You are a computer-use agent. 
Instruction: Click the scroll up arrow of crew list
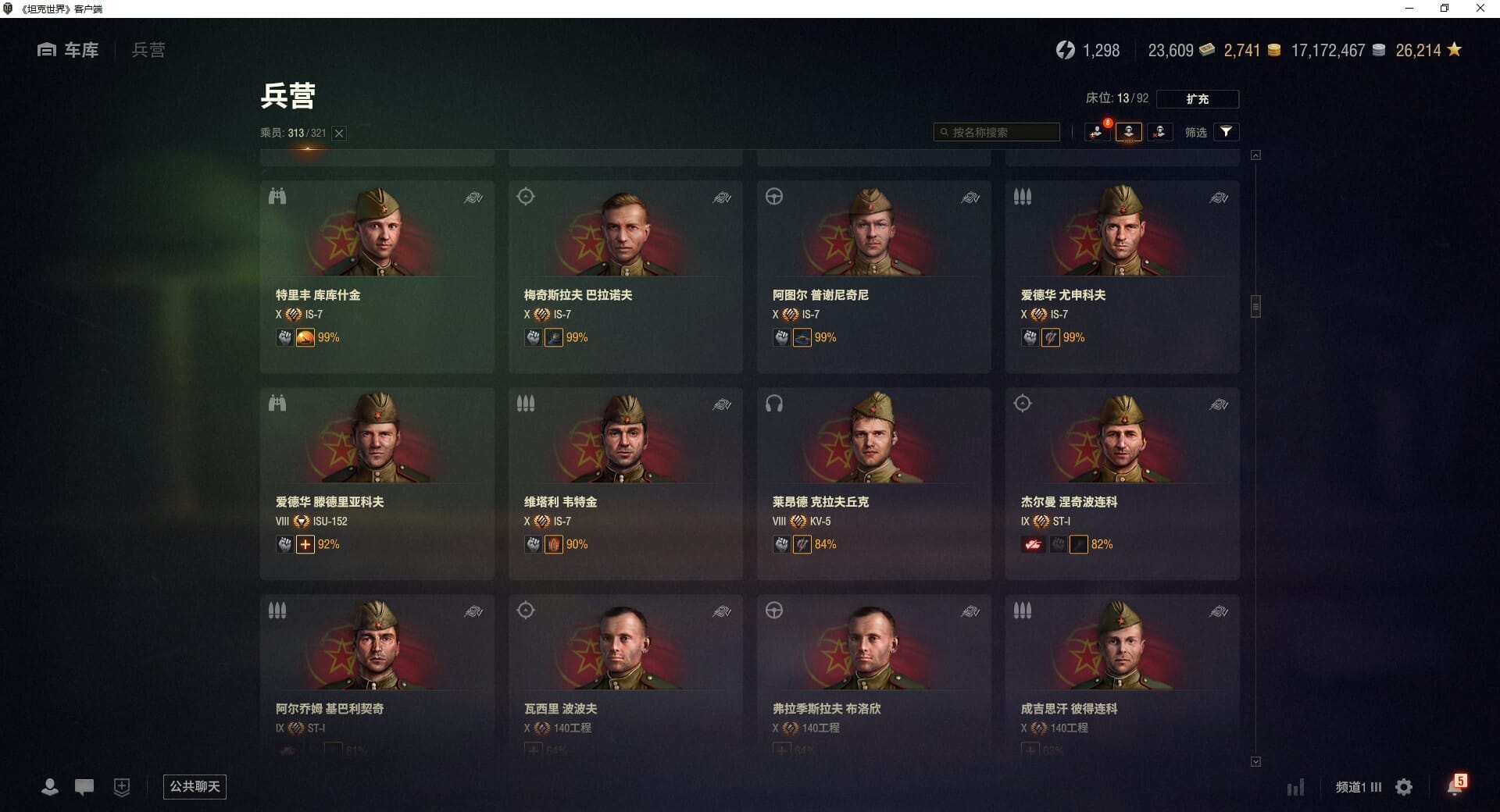[x=1255, y=155]
